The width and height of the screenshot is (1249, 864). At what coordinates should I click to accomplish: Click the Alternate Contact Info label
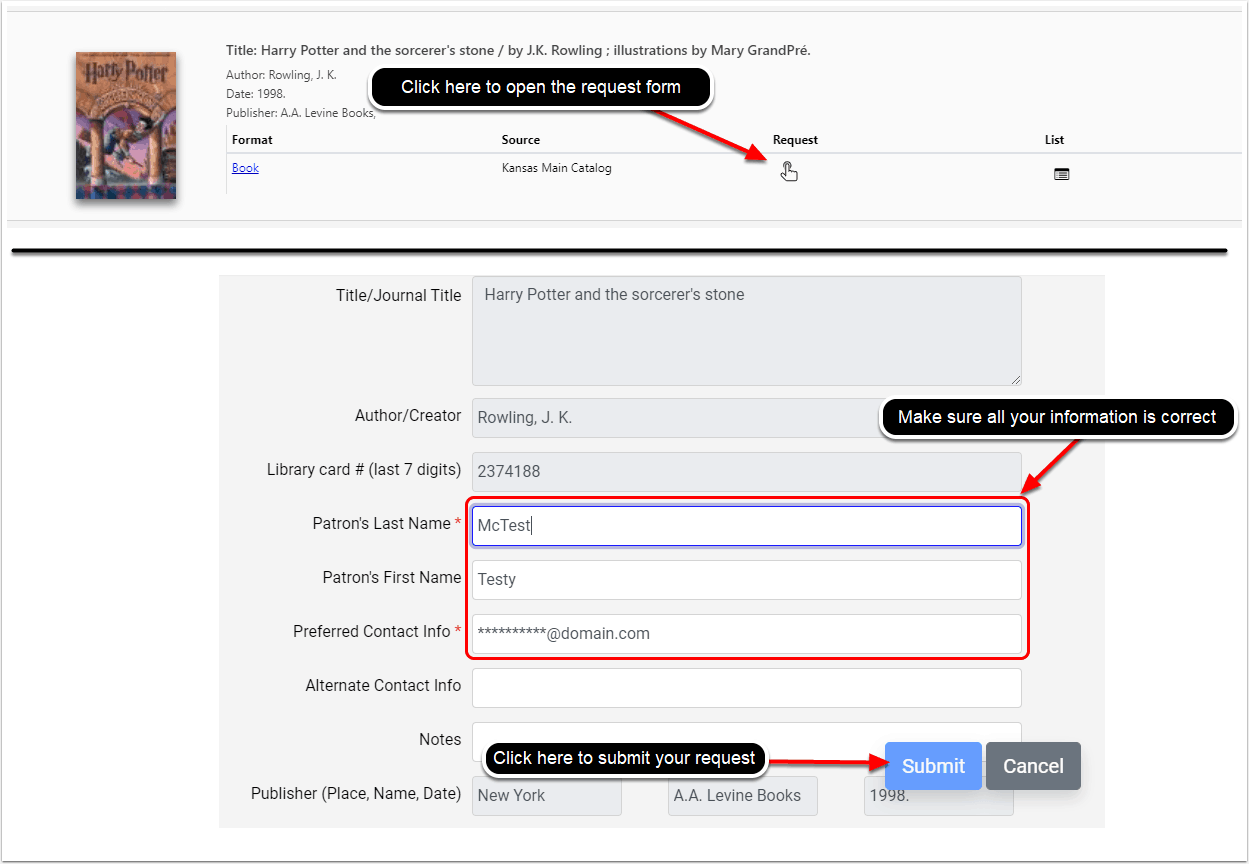coord(383,686)
